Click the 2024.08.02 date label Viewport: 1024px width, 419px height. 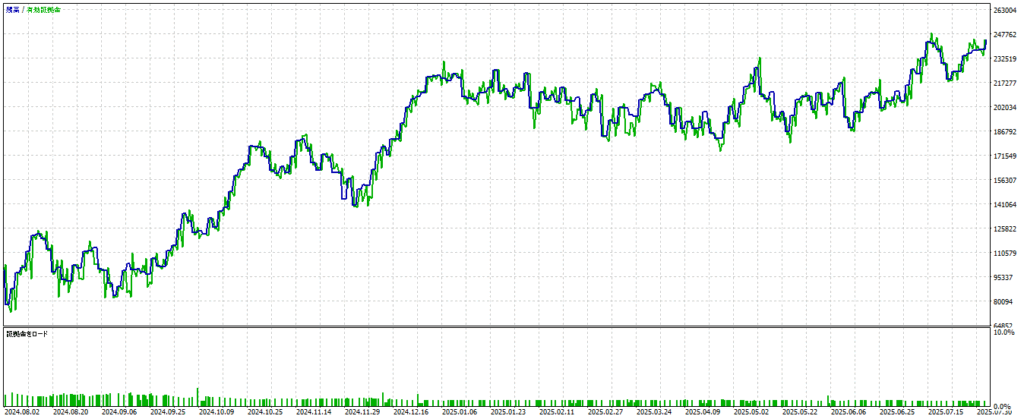(22, 411)
